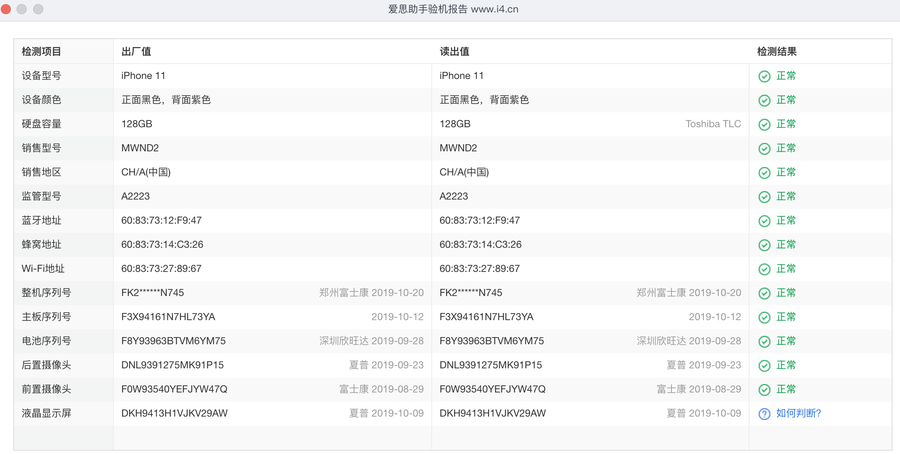Click read front camera serial F0W93540YEFJYW47Q
900x454 pixels.
pos(492,389)
